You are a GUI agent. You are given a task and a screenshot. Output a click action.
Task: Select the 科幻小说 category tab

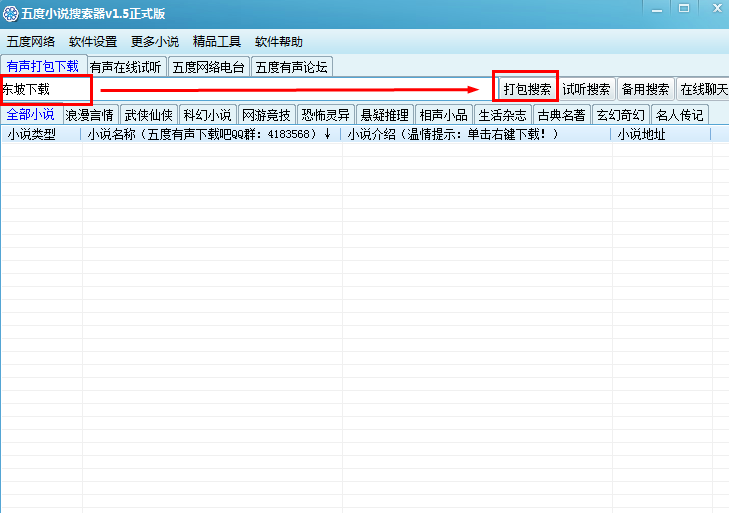point(207,115)
